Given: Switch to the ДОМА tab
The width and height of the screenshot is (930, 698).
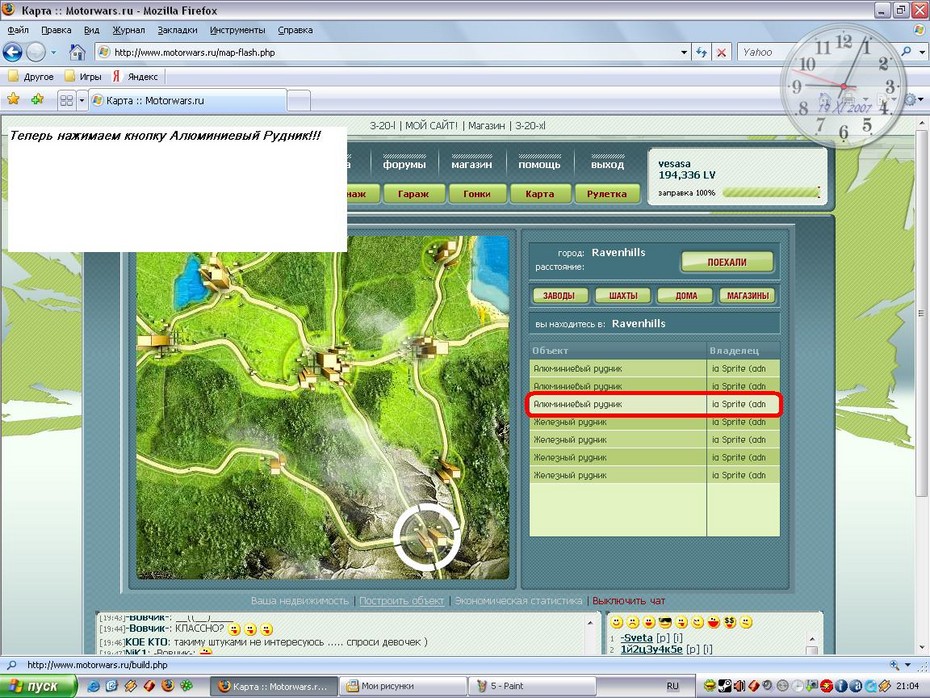Looking at the screenshot, I should pyautogui.click(x=686, y=295).
